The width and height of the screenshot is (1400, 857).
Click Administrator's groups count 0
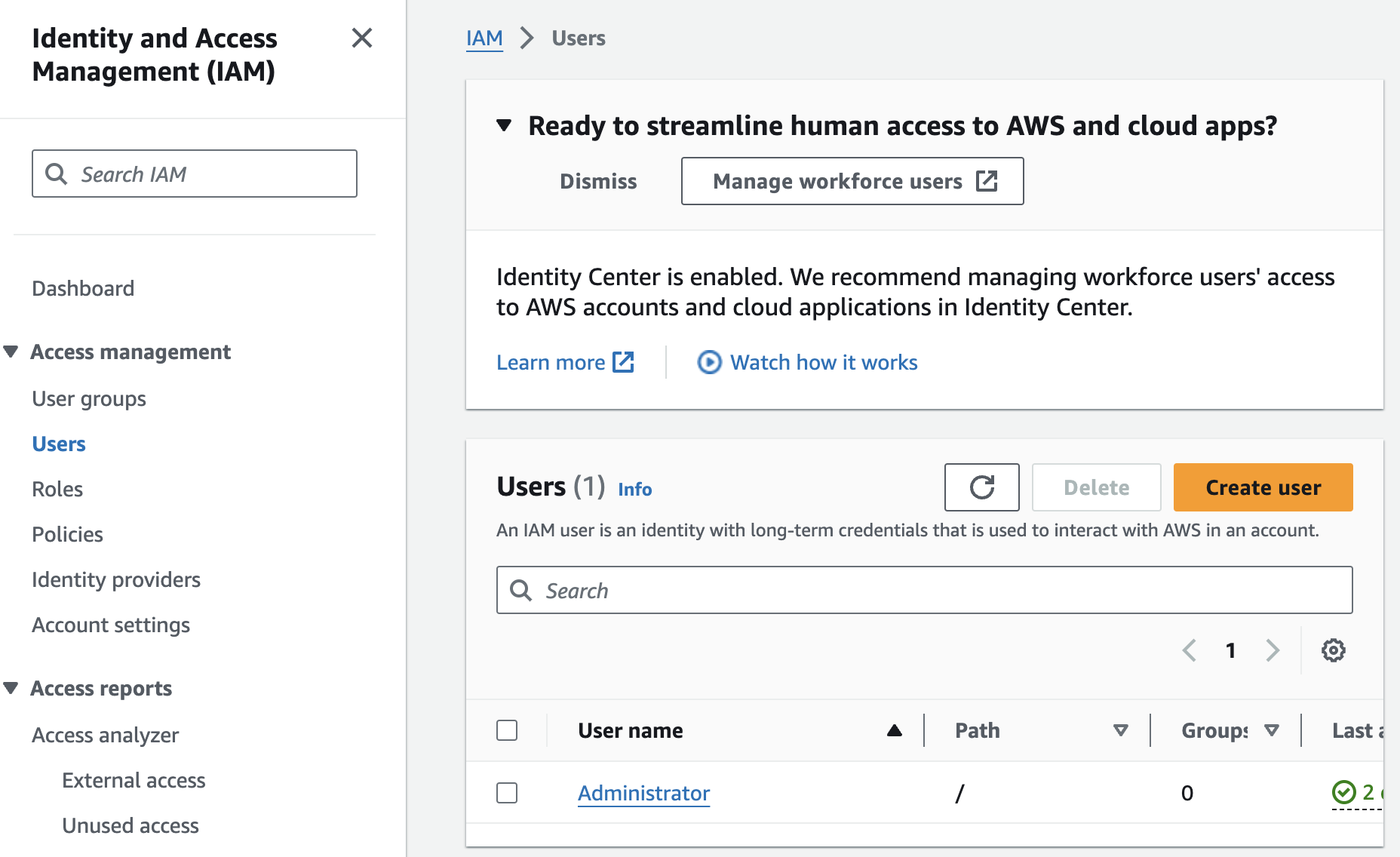click(1187, 793)
